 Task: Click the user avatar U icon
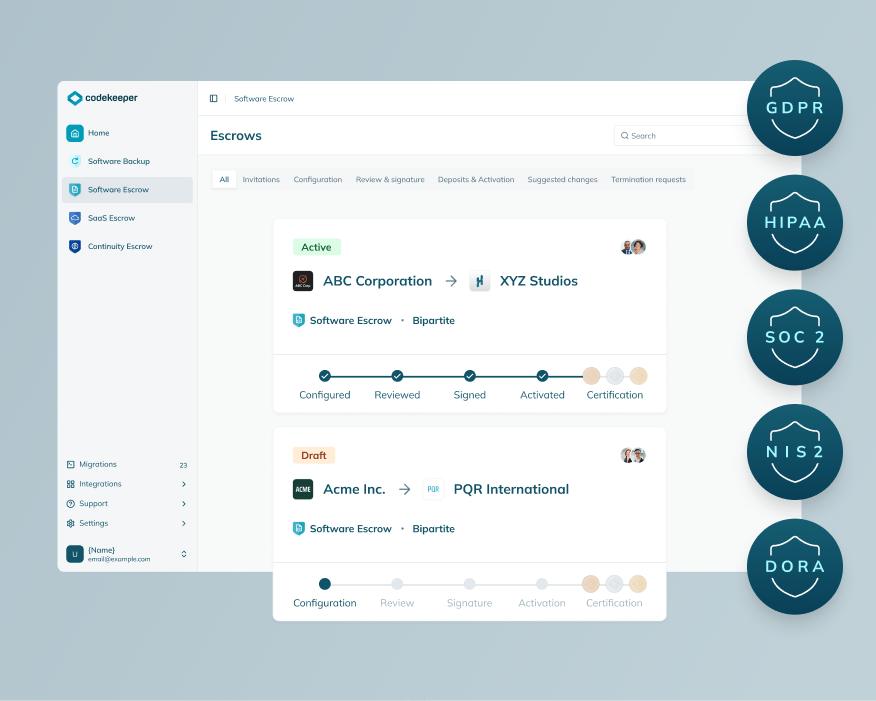(75, 554)
